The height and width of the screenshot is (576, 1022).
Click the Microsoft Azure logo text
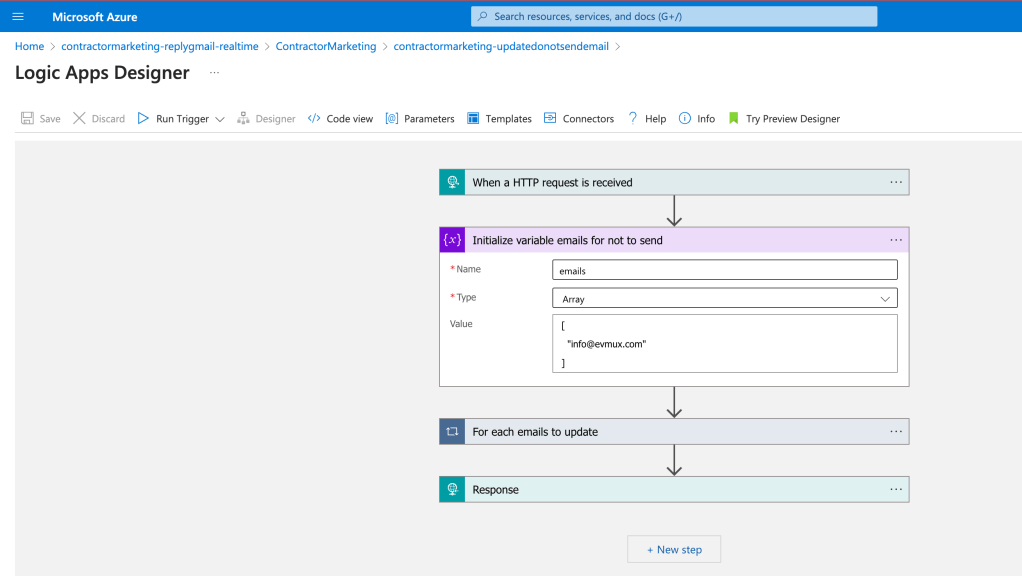coord(95,17)
